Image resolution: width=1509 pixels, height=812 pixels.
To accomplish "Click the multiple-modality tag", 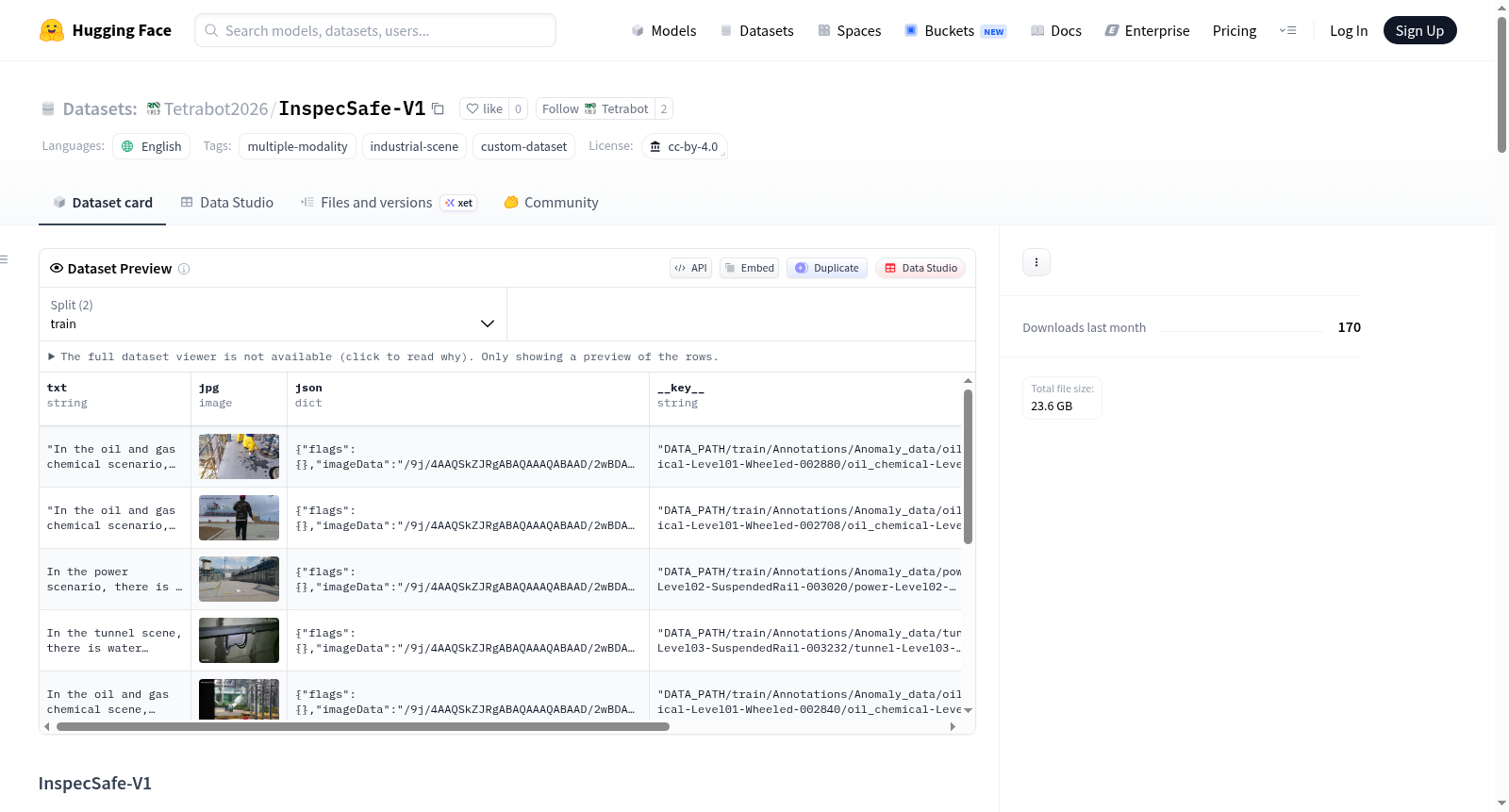I will pyautogui.click(x=298, y=146).
